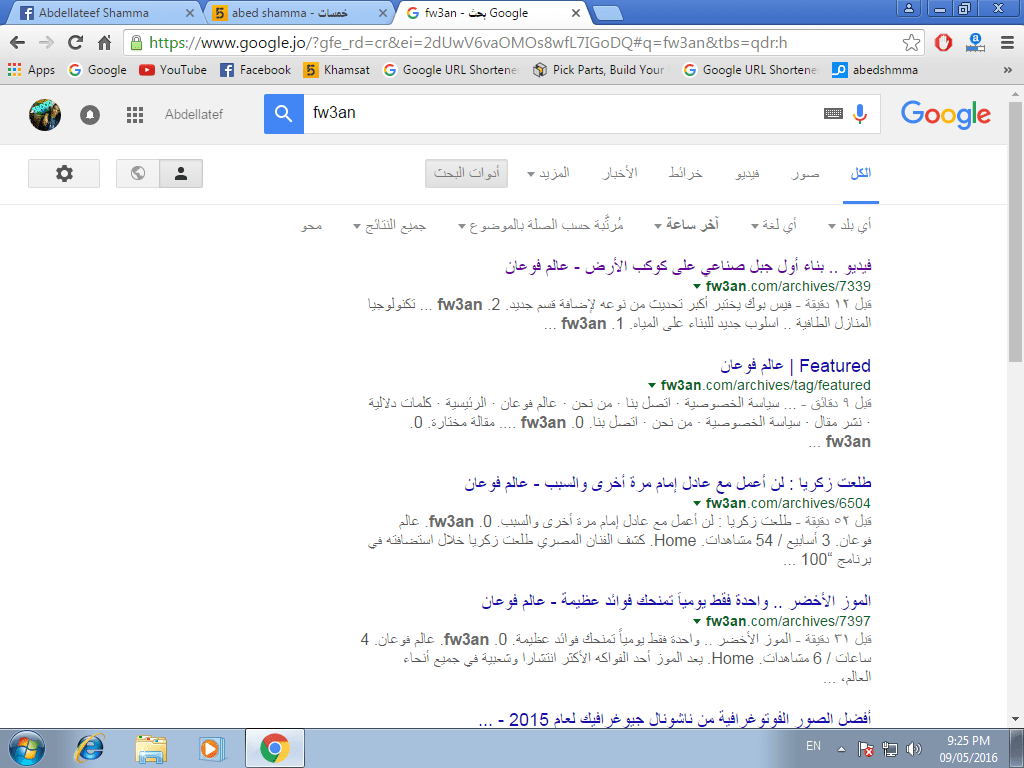Open the browser home page
The image size is (1024, 768).
[104, 43]
